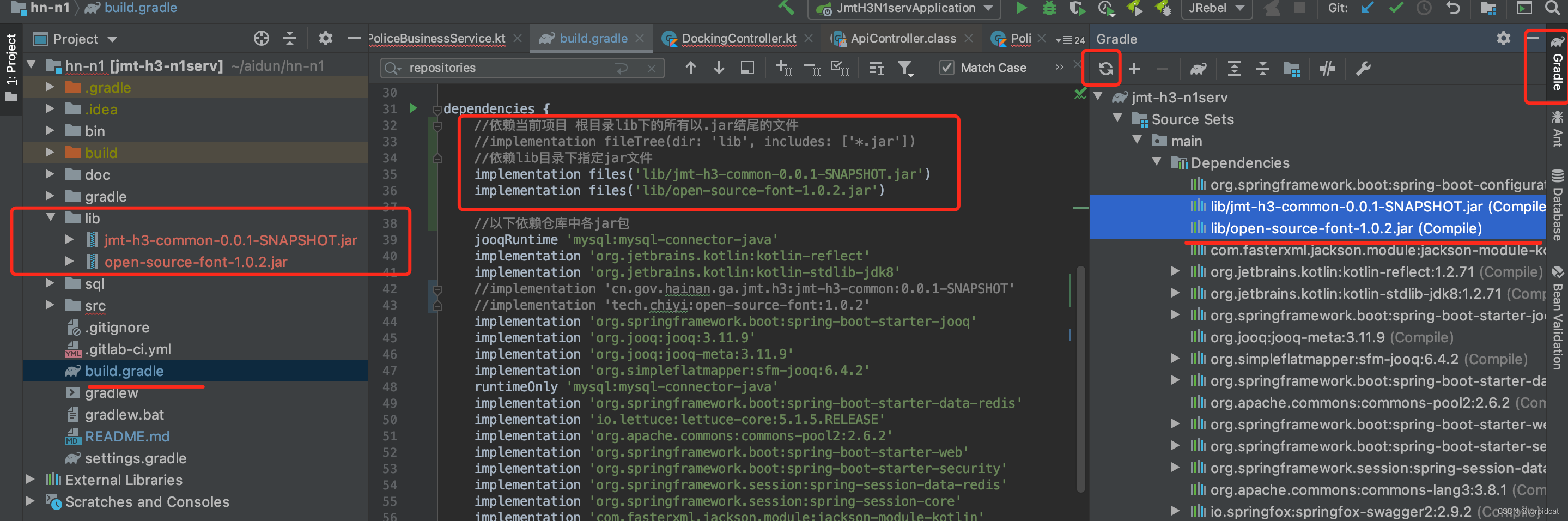The image size is (1568, 521).
Task: Open Project panel options gear icon
Action: tap(326, 38)
